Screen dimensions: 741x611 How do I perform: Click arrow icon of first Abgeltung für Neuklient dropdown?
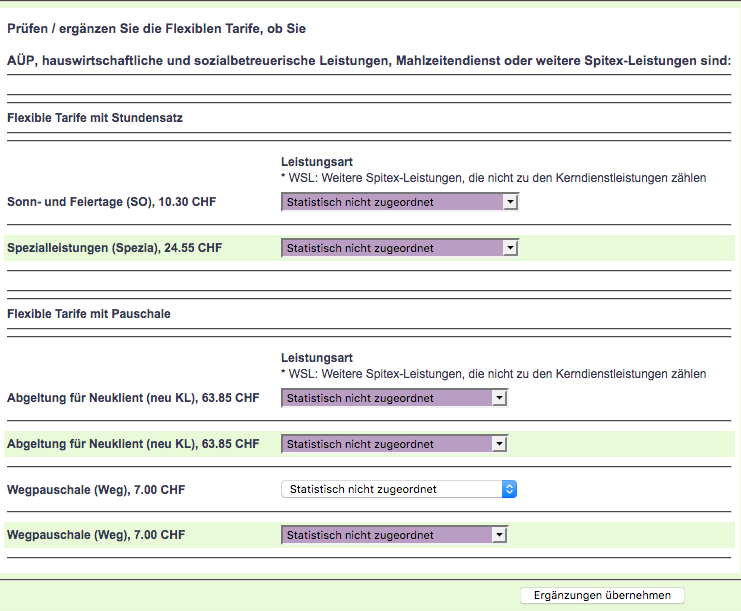click(499, 398)
